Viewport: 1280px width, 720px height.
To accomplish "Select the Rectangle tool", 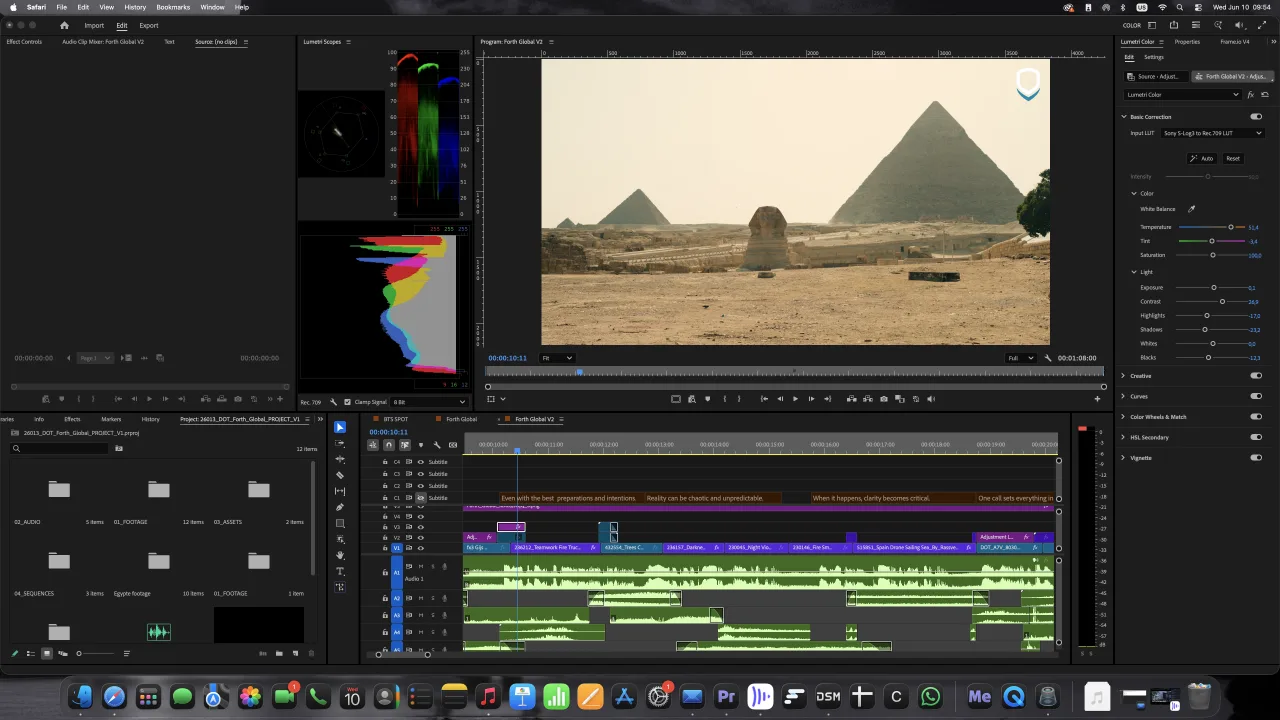I will click(x=340, y=523).
